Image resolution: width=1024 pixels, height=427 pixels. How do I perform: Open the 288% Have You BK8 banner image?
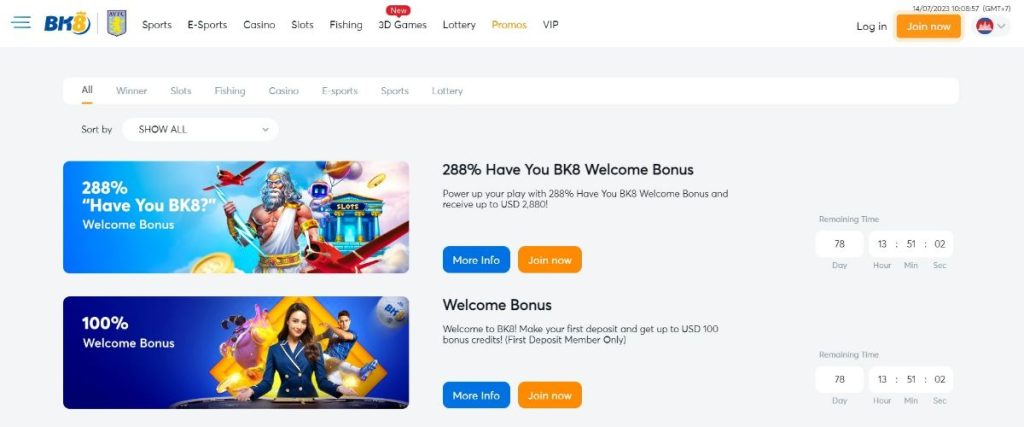point(236,217)
